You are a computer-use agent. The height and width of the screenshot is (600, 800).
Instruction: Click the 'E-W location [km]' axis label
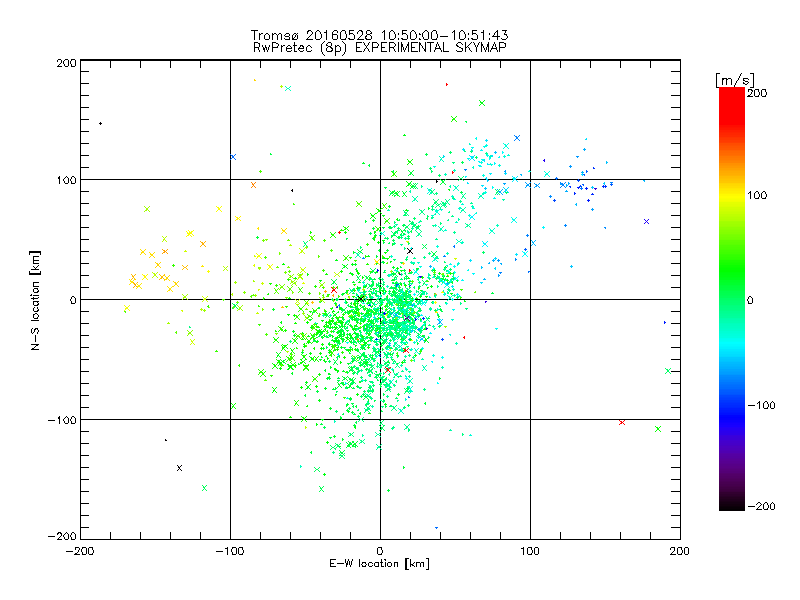pos(379,564)
